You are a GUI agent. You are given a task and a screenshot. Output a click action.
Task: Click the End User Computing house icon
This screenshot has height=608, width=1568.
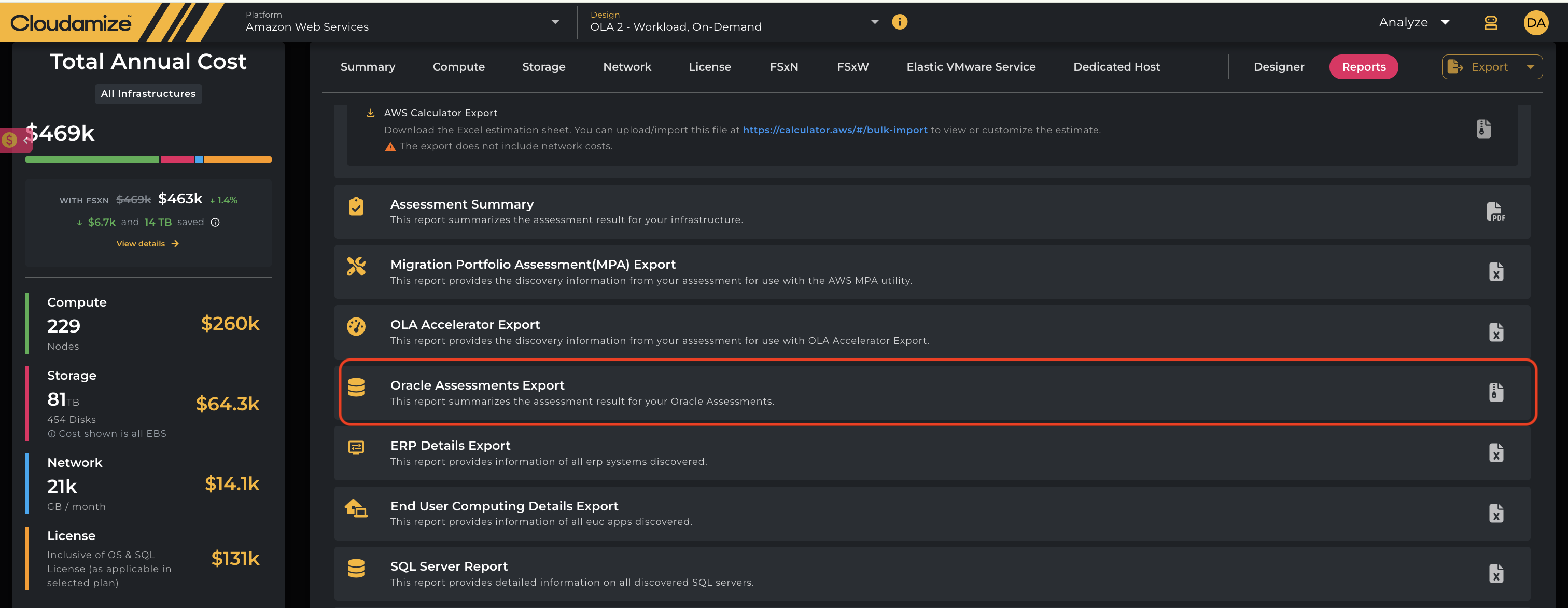356,508
